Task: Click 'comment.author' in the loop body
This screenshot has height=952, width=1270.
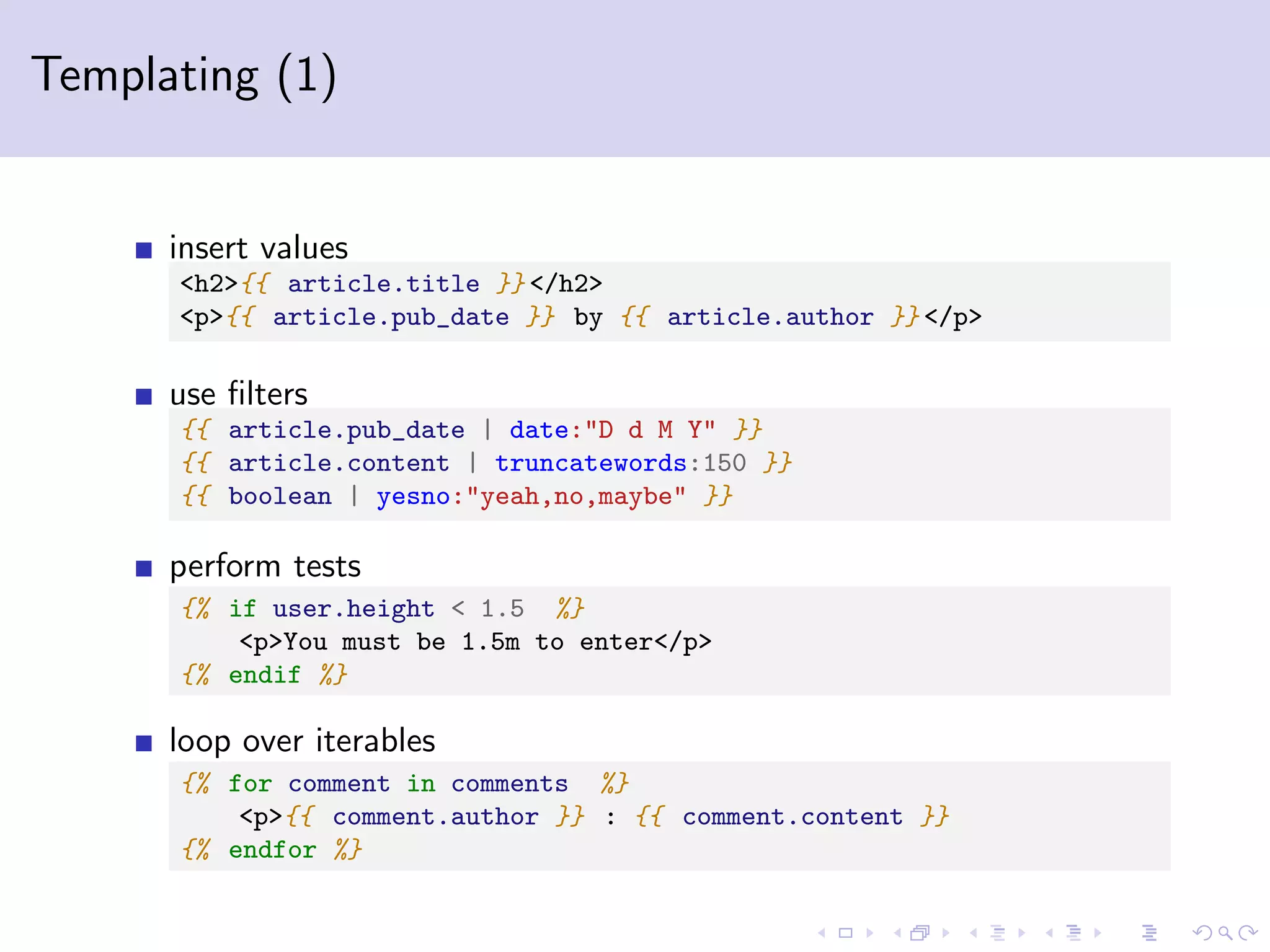Action: 435,817
